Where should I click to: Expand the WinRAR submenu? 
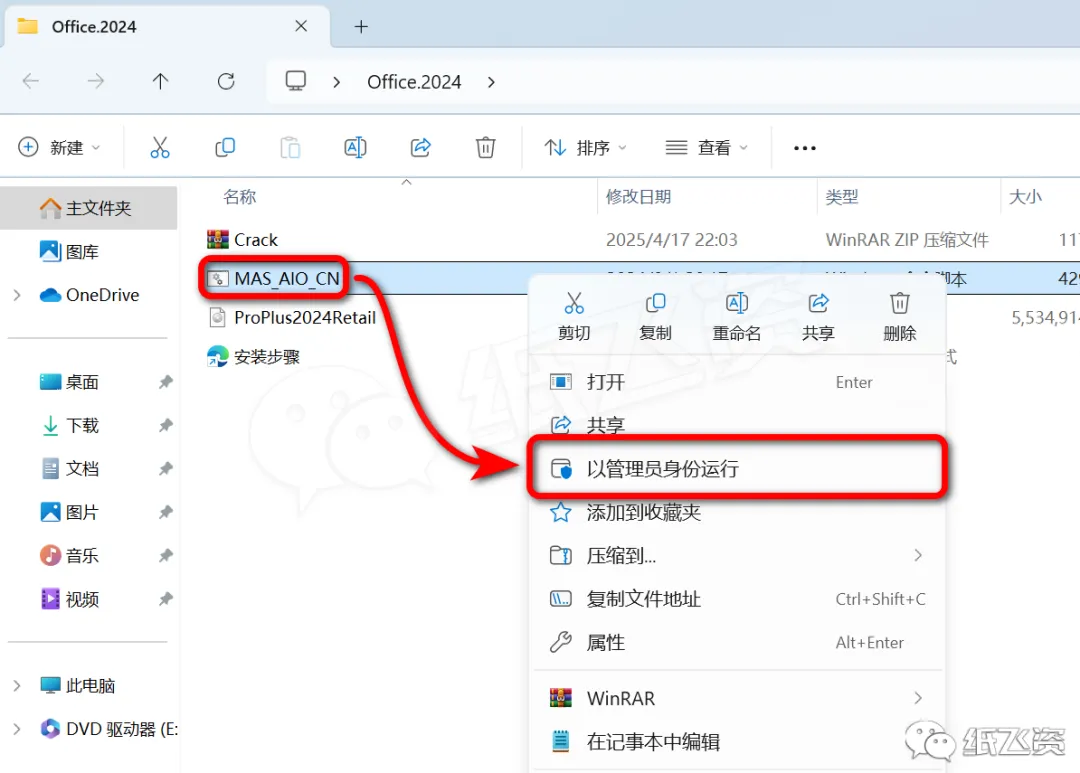click(917, 698)
